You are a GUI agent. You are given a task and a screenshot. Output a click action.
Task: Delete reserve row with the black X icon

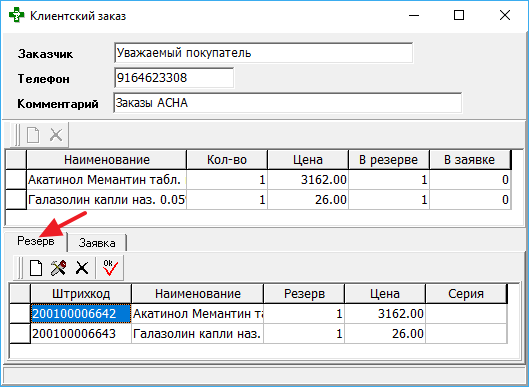point(82,268)
